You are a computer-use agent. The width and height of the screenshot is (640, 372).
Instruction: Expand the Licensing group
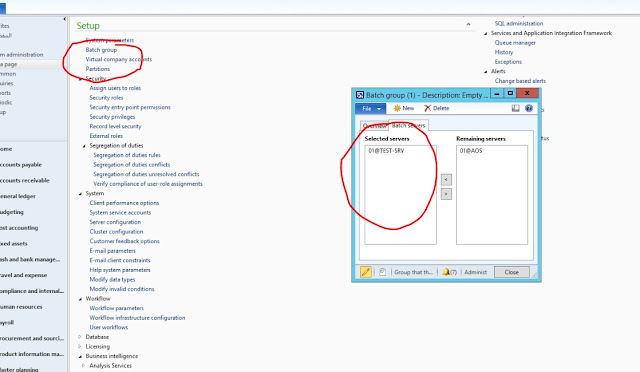(x=80, y=346)
